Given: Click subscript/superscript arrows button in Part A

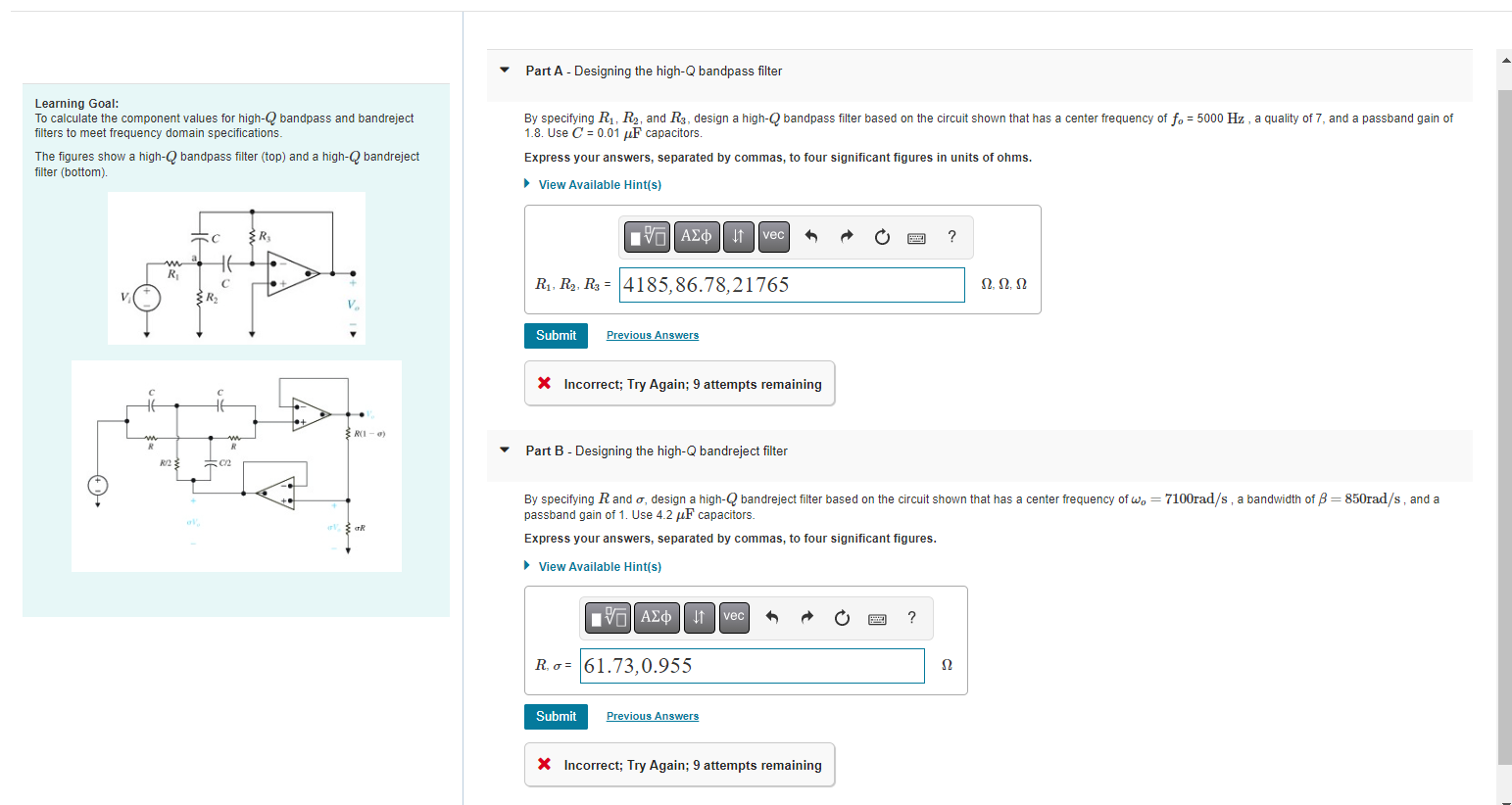Looking at the screenshot, I should coord(738,236).
